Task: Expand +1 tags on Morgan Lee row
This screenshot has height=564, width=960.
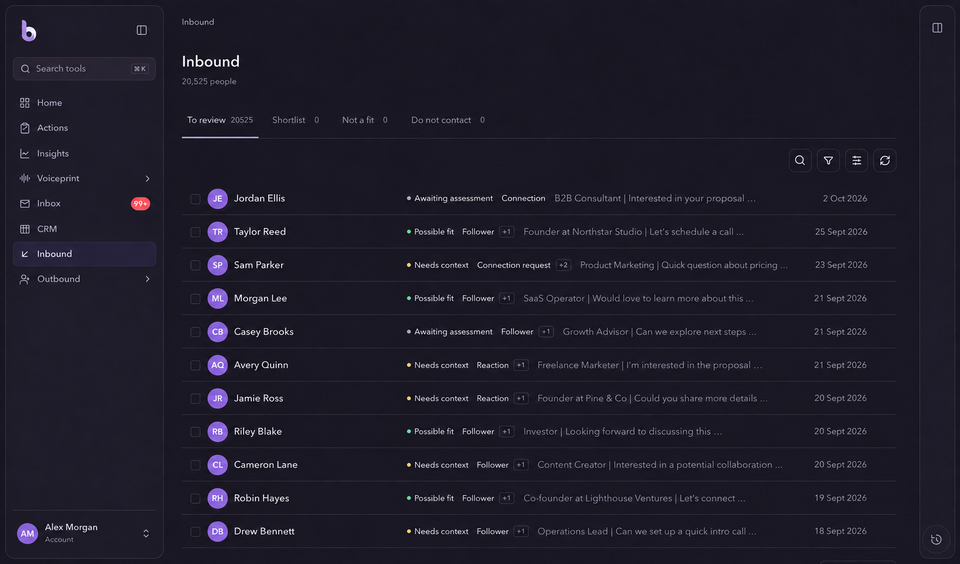Action: point(506,298)
